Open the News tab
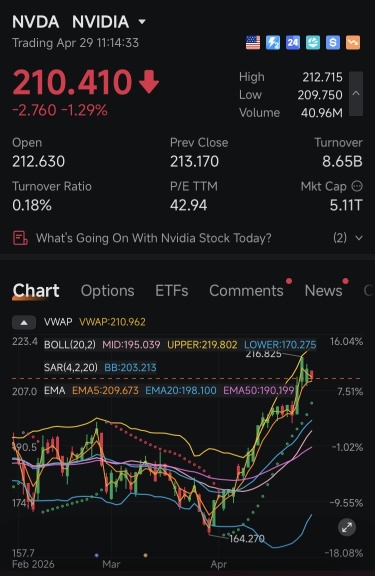This screenshot has width=375, height=576. pyautogui.click(x=324, y=291)
